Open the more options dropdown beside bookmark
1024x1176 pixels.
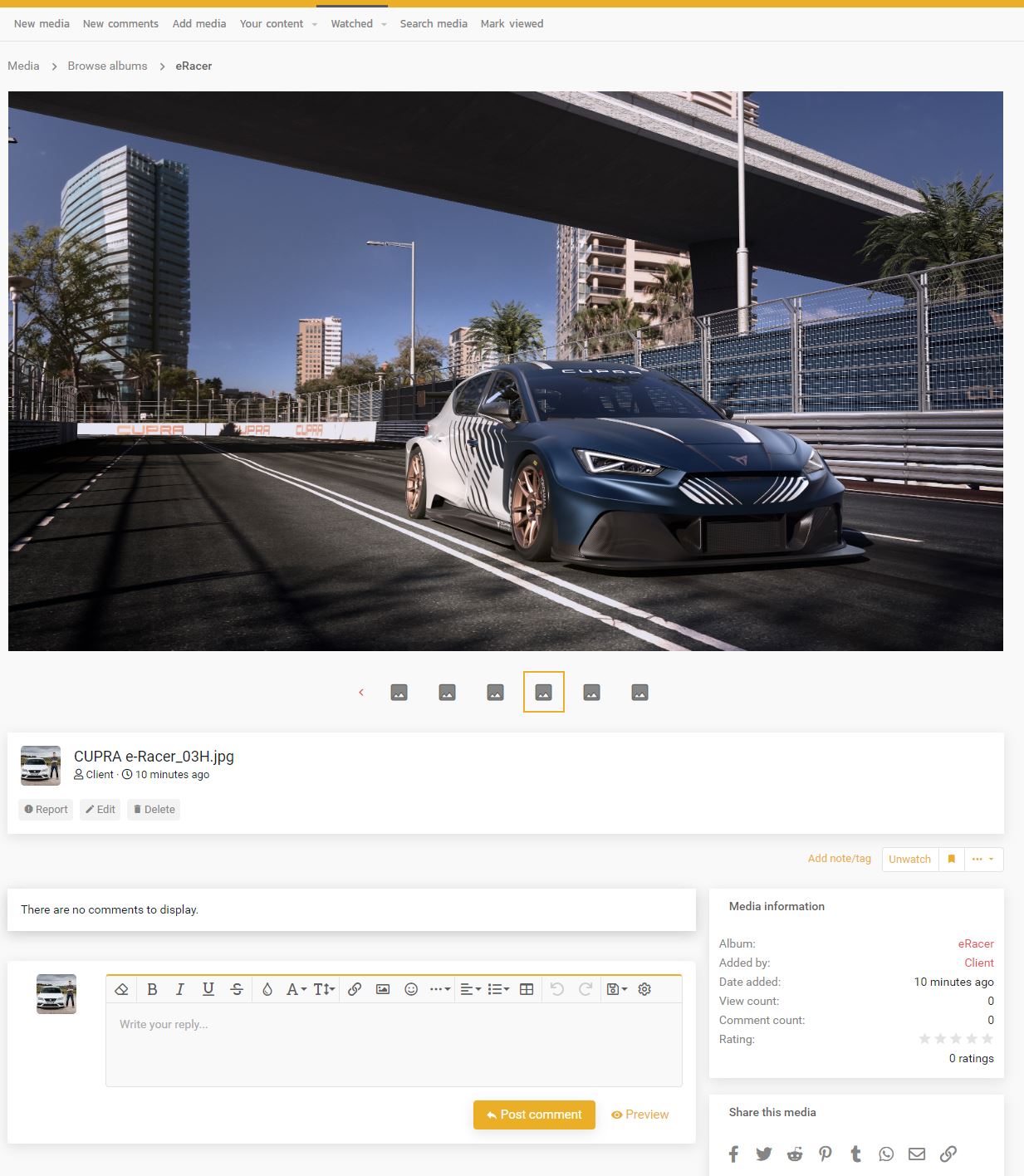tap(983, 859)
